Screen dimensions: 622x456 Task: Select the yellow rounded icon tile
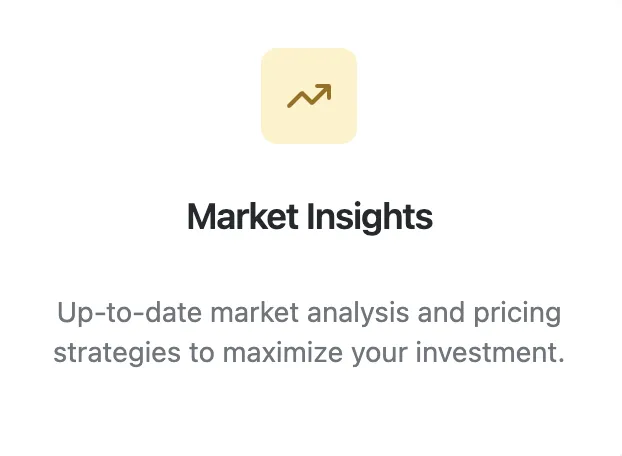(x=309, y=96)
